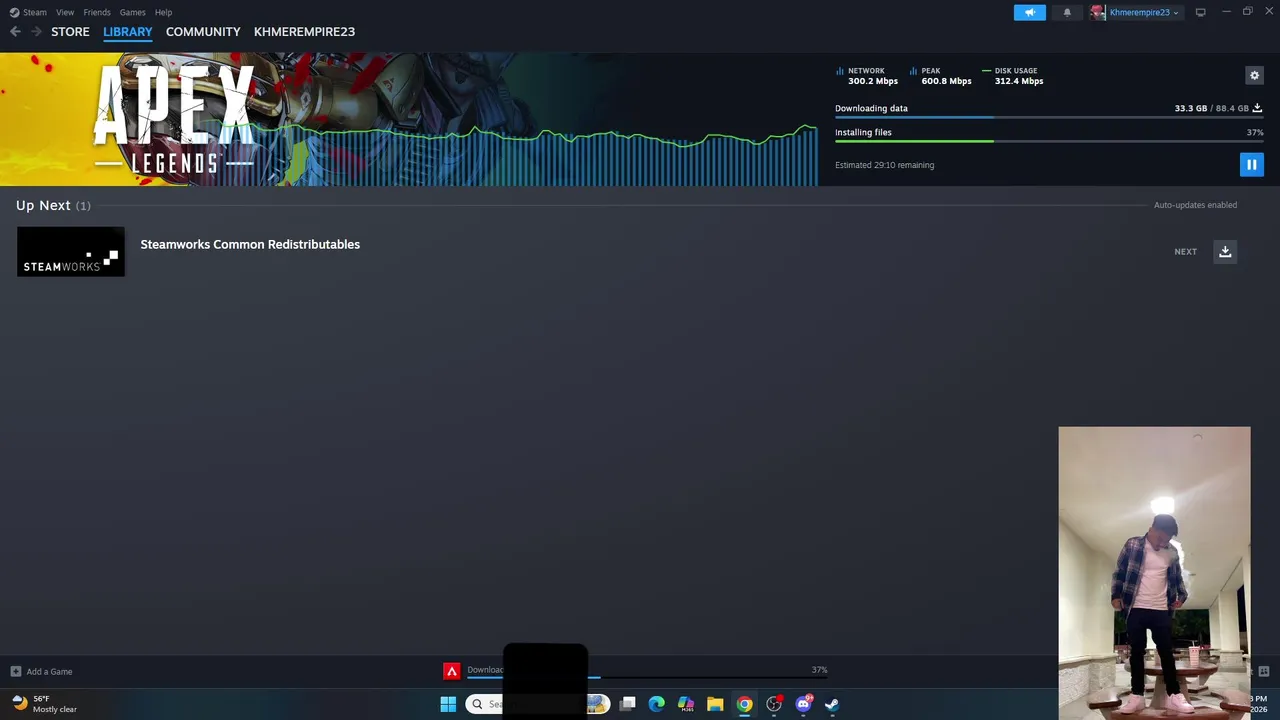
Task: Open Task View on the taskbar
Action: 627,704
